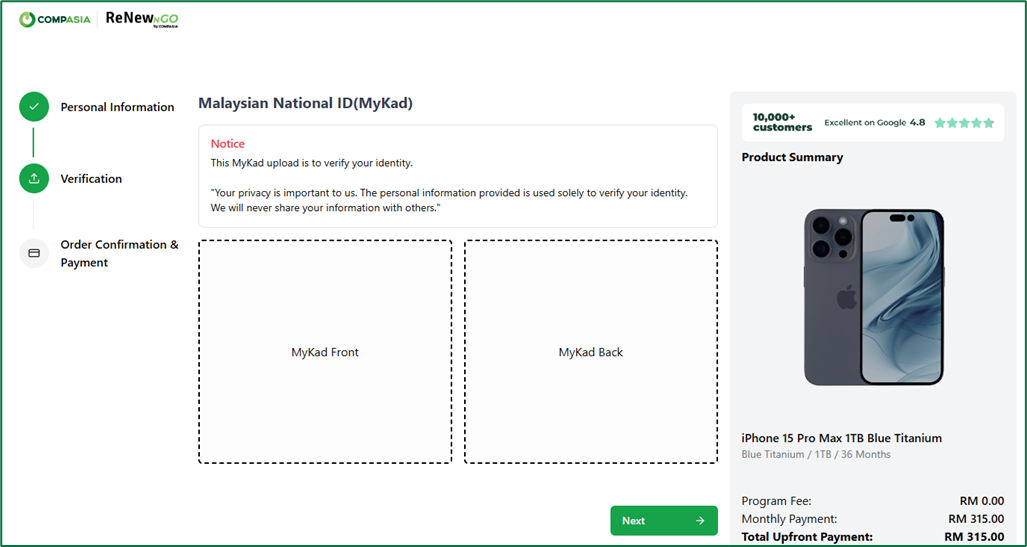Viewport: 1027px width, 547px height.
Task: Click the Google rating stars
Action: point(964,123)
